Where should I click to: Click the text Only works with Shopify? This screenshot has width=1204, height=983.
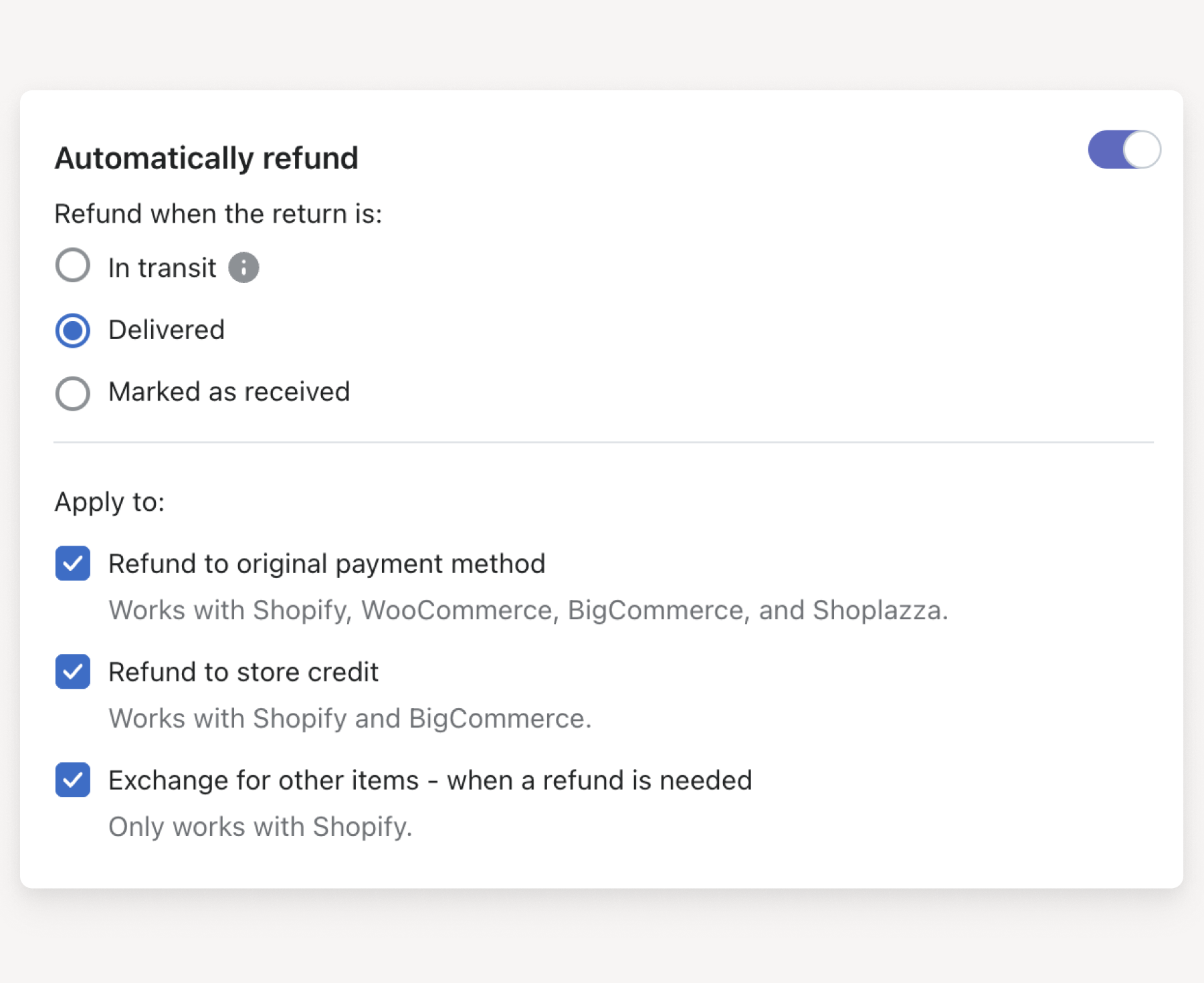[260, 827]
